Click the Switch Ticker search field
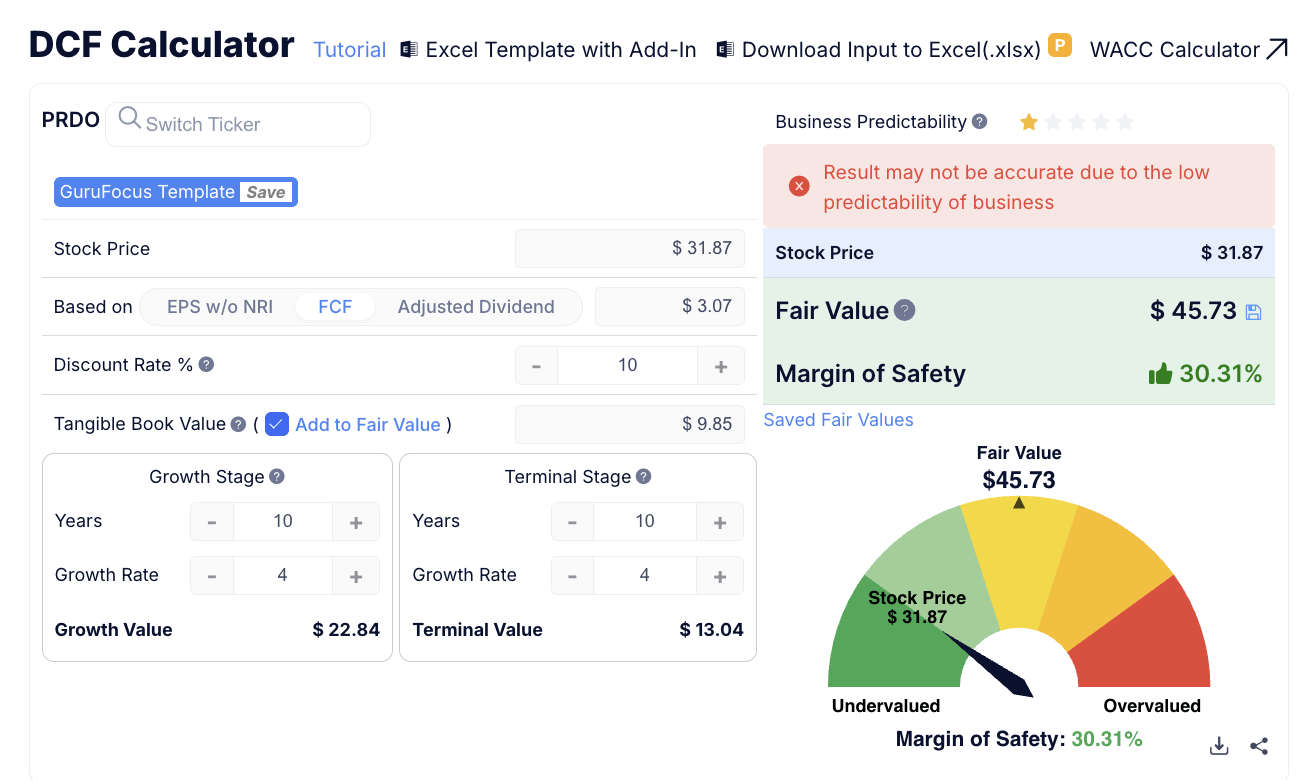This screenshot has width=1306, height=780. tap(240, 124)
